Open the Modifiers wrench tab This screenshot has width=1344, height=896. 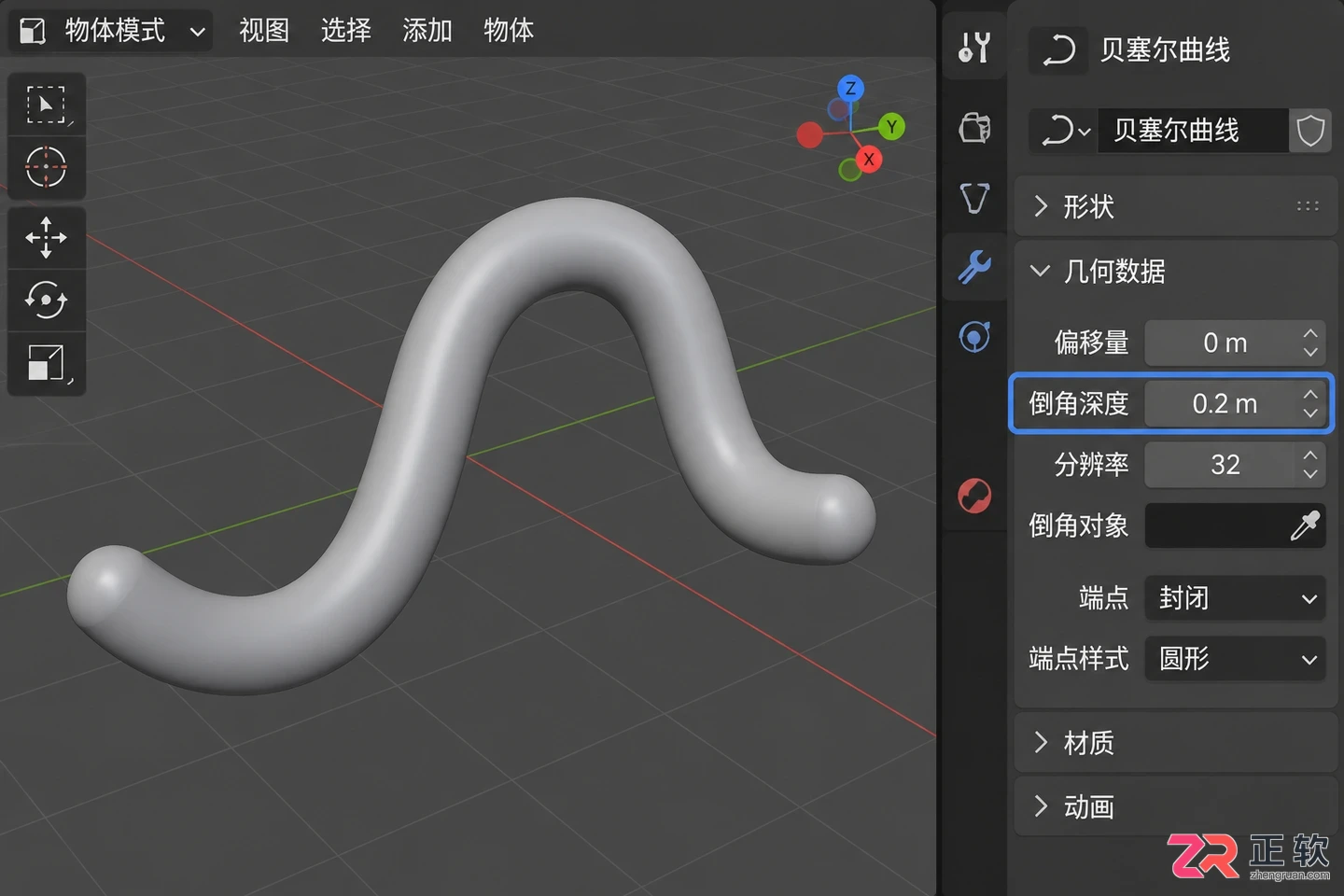[x=974, y=267]
